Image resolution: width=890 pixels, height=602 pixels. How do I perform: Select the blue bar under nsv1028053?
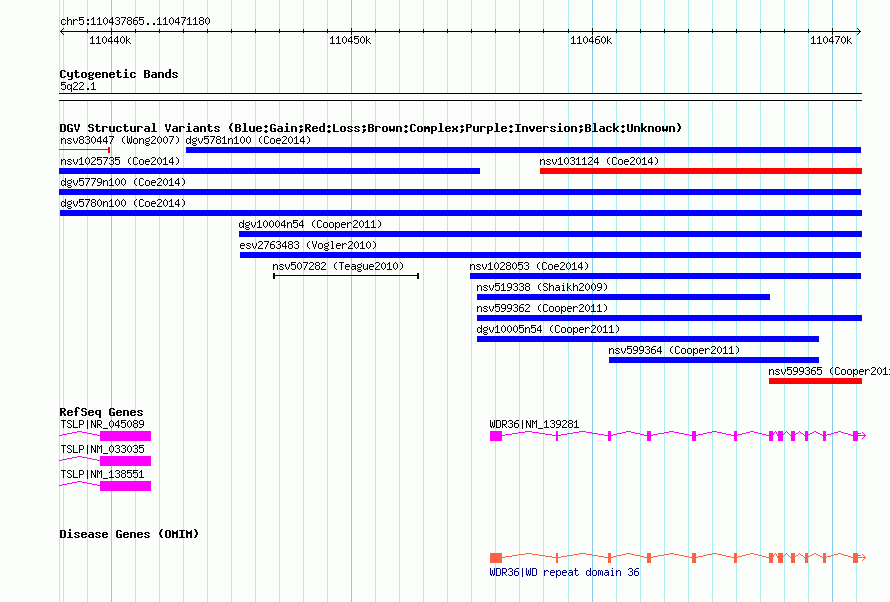pos(665,276)
